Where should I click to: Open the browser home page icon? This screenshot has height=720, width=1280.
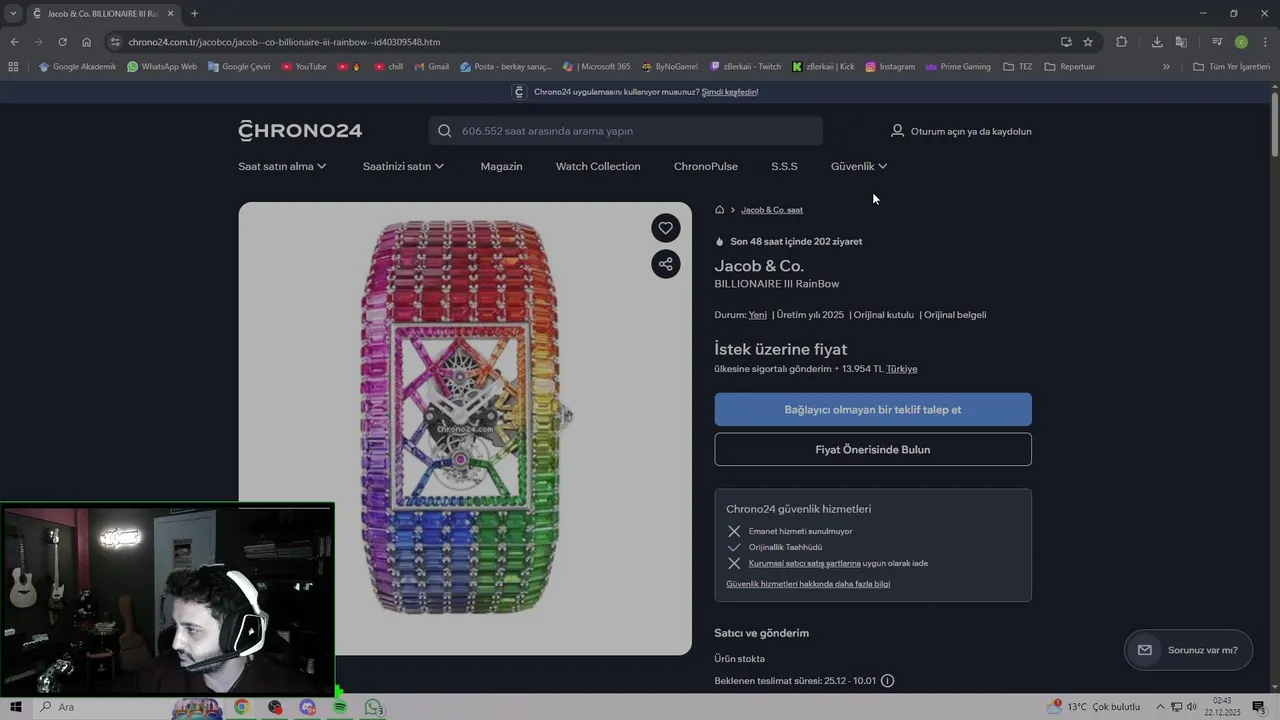[87, 42]
